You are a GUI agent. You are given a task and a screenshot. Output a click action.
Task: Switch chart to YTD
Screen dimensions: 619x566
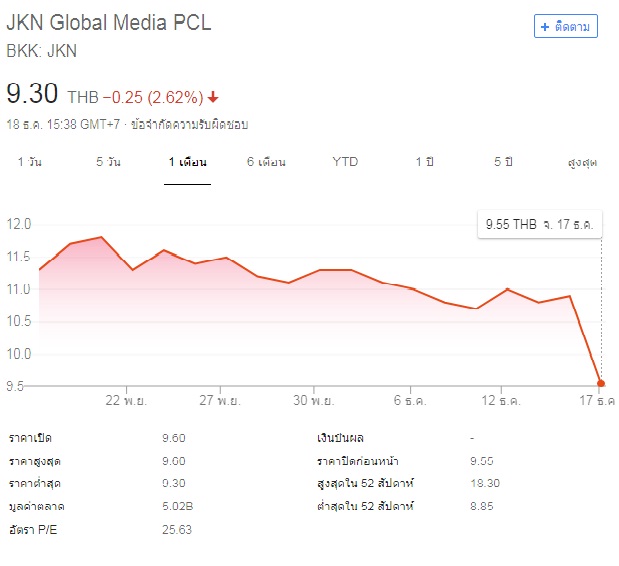click(x=345, y=162)
